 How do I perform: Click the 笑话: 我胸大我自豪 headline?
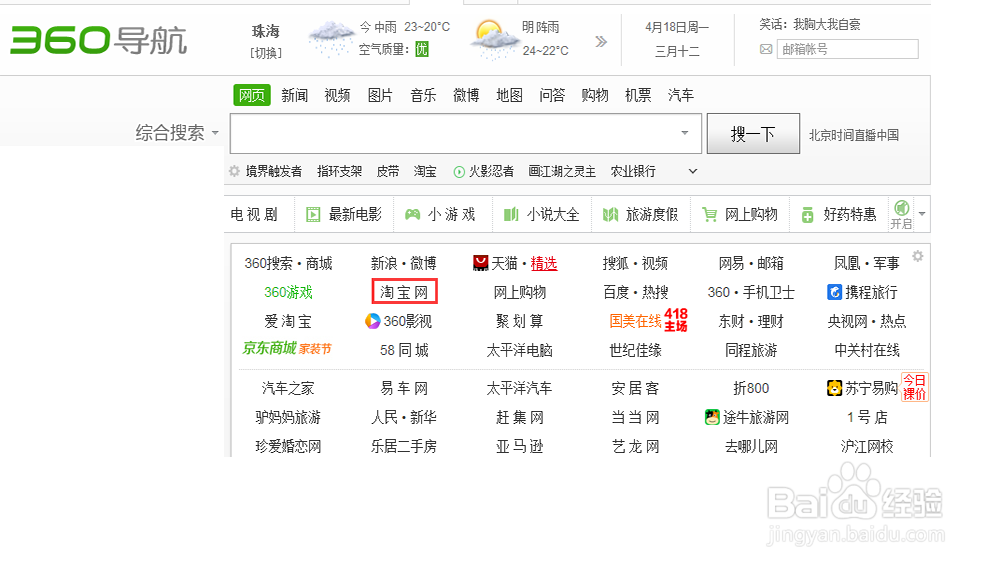click(810, 25)
